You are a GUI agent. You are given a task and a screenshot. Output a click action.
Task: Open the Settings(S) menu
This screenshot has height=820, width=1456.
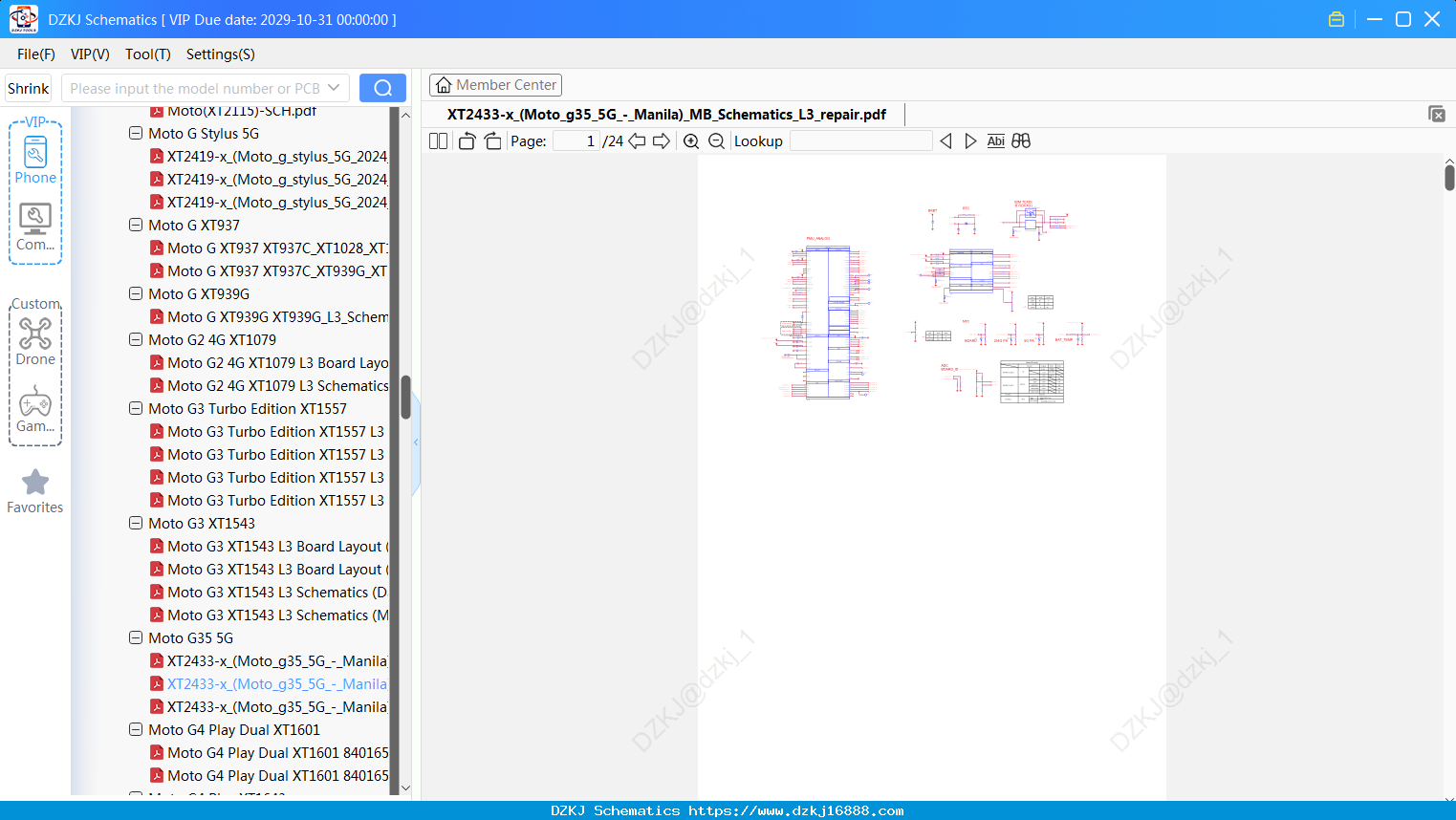[221, 54]
